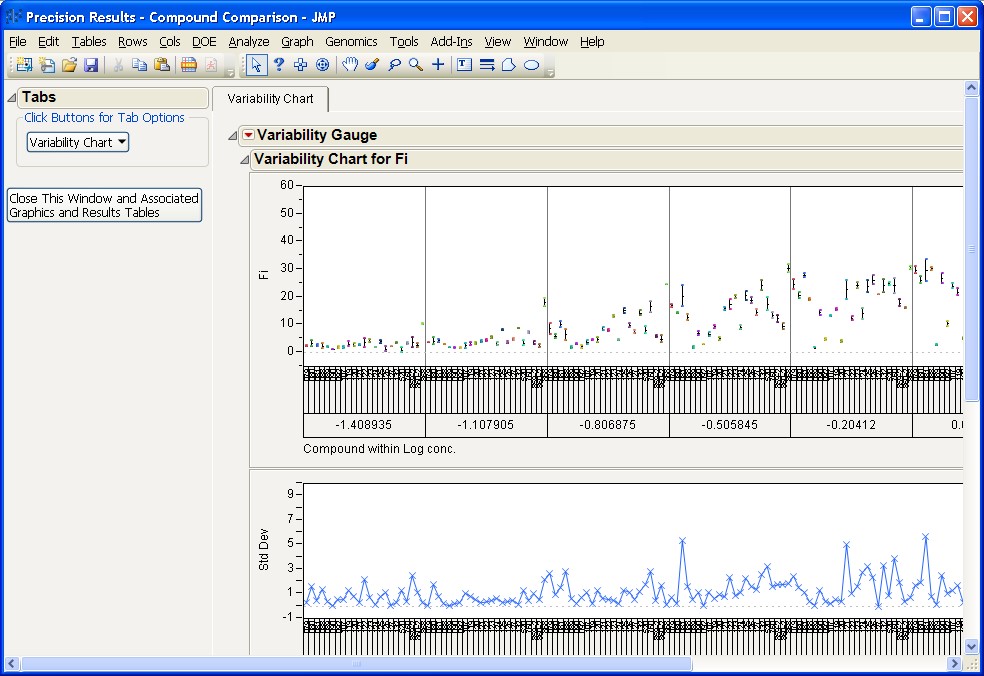Open the Genomics menu
The height and width of the screenshot is (676, 984).
pos(351,42)
